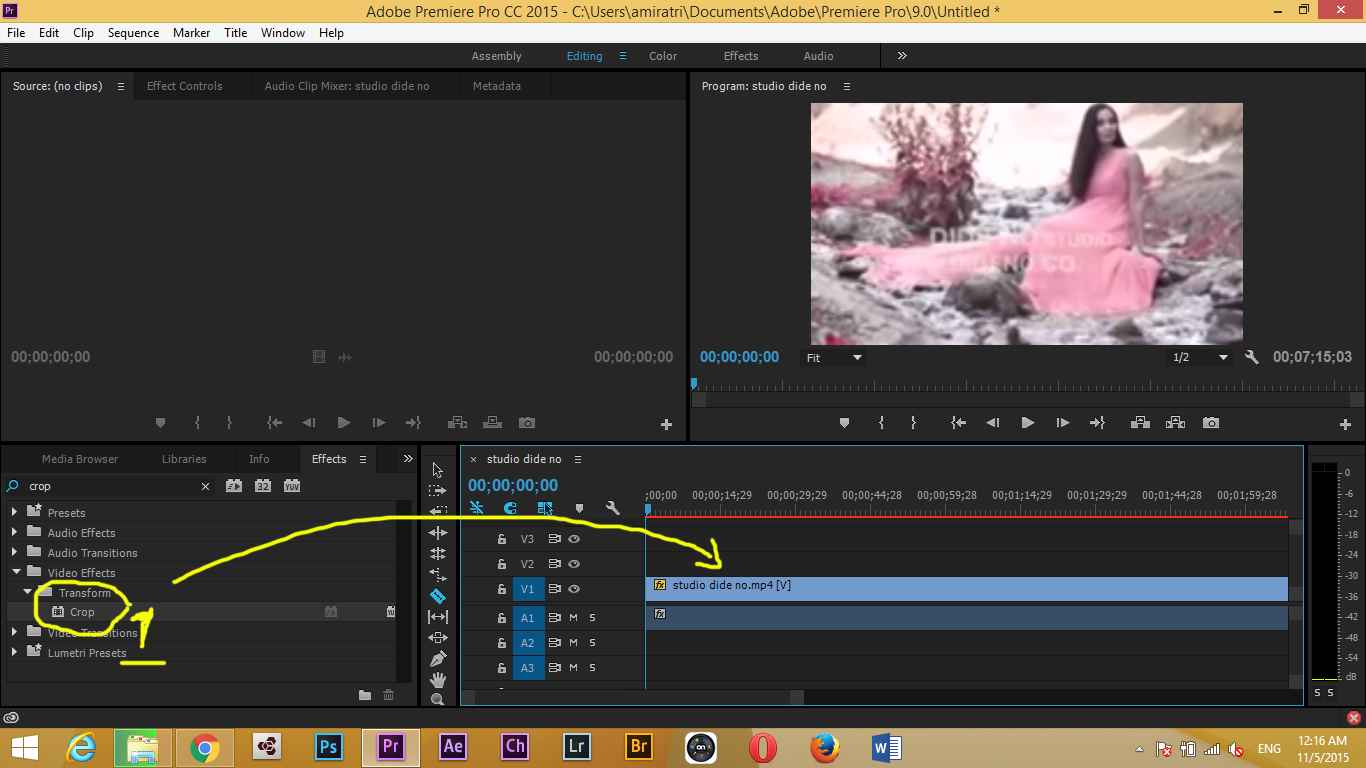Click the timeline playhead position timecode
Screen dimensions: 1366x768
(513, 485)
